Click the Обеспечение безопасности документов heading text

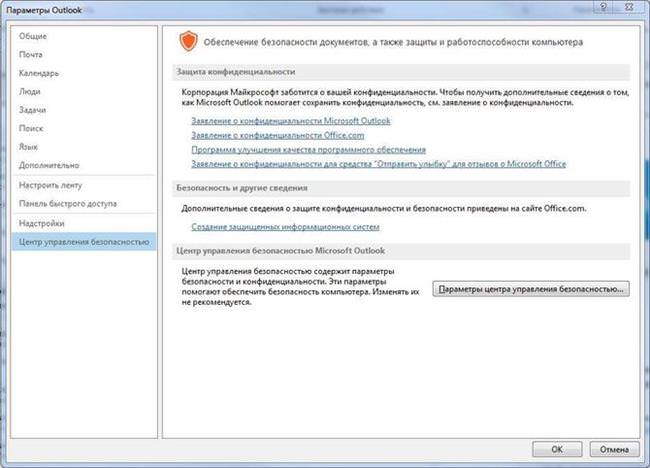click(x=393, y=42)
